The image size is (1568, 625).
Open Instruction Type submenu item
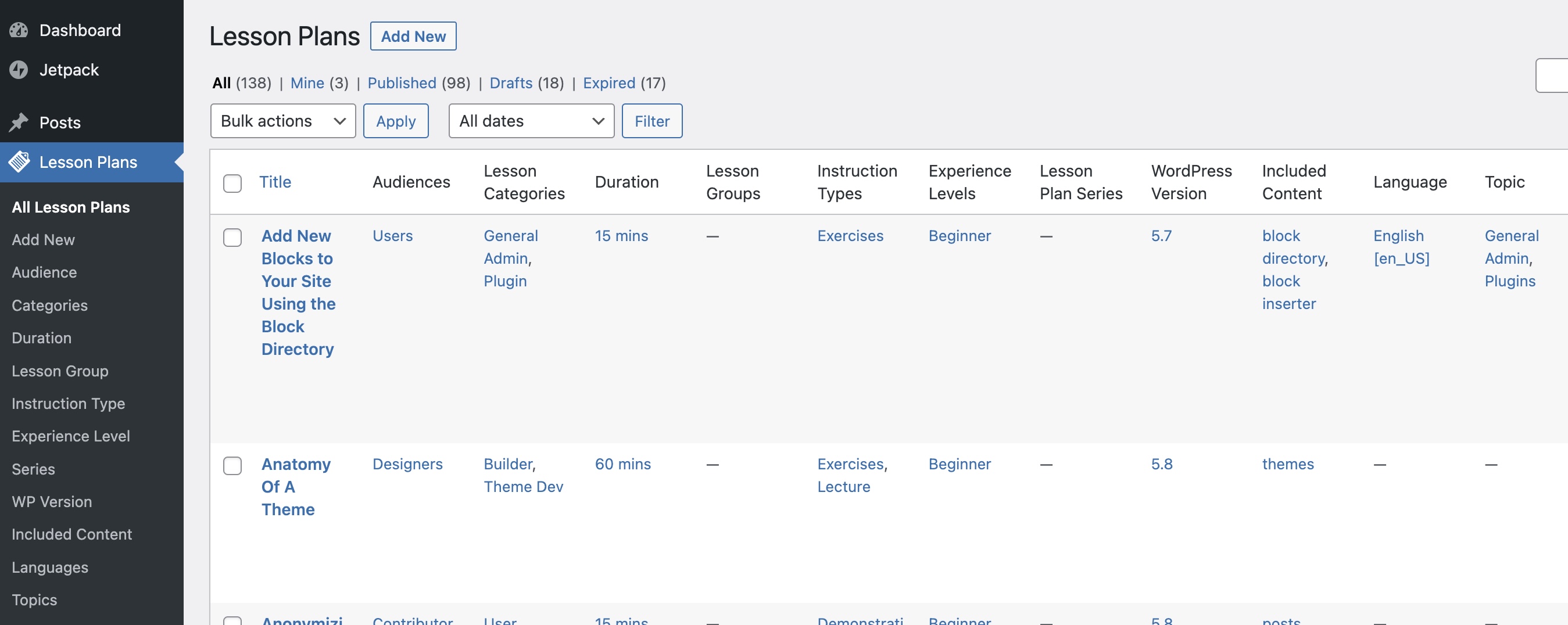point(68,403)
